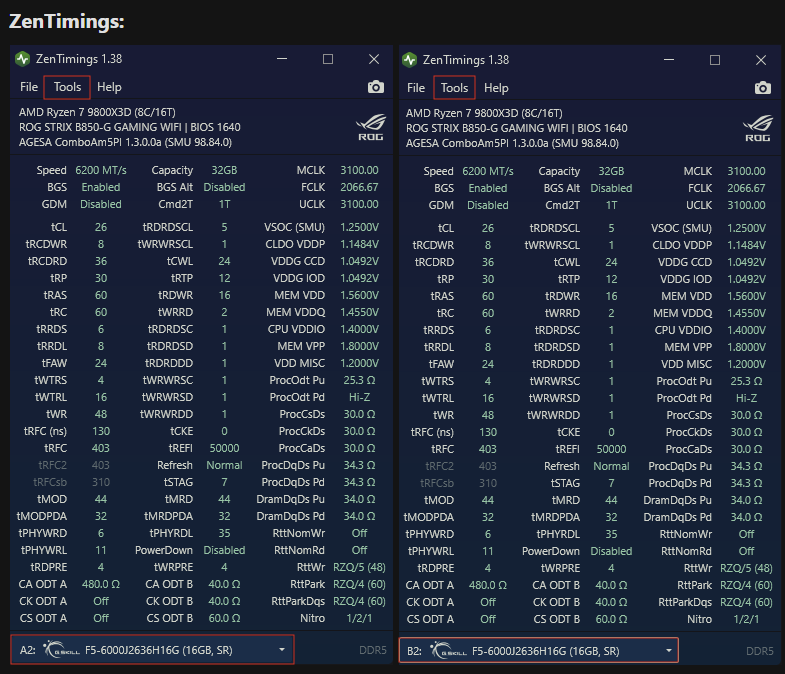This screenshot has height=674, width=785.
Task: Open the Tools menu in left window
Action: coord(67,87)
